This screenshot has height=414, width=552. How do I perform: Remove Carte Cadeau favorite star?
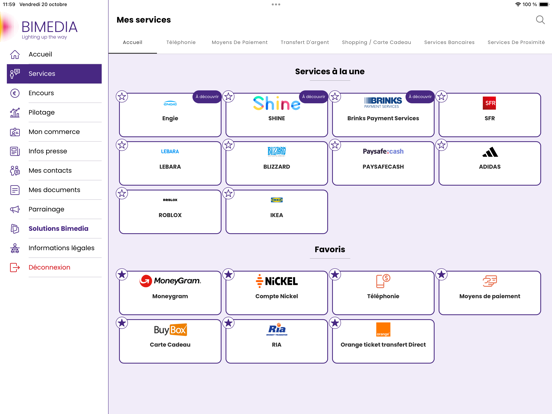[122, 322]
